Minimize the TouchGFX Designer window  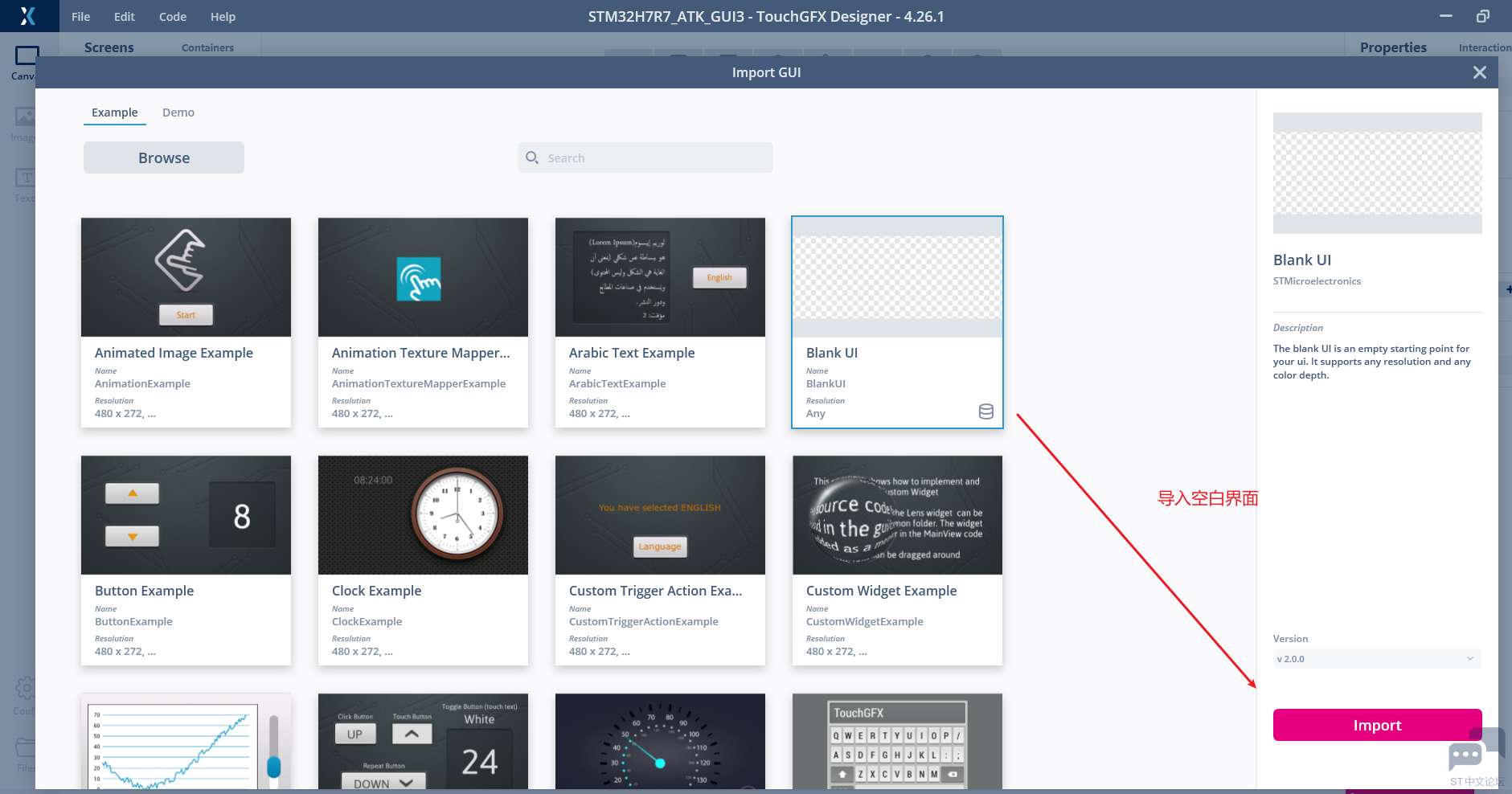click(x=1446, y=16)
